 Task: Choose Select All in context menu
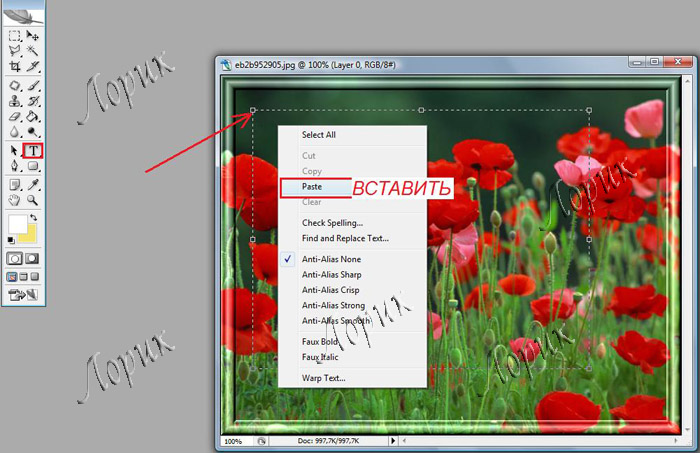[319, 134]
